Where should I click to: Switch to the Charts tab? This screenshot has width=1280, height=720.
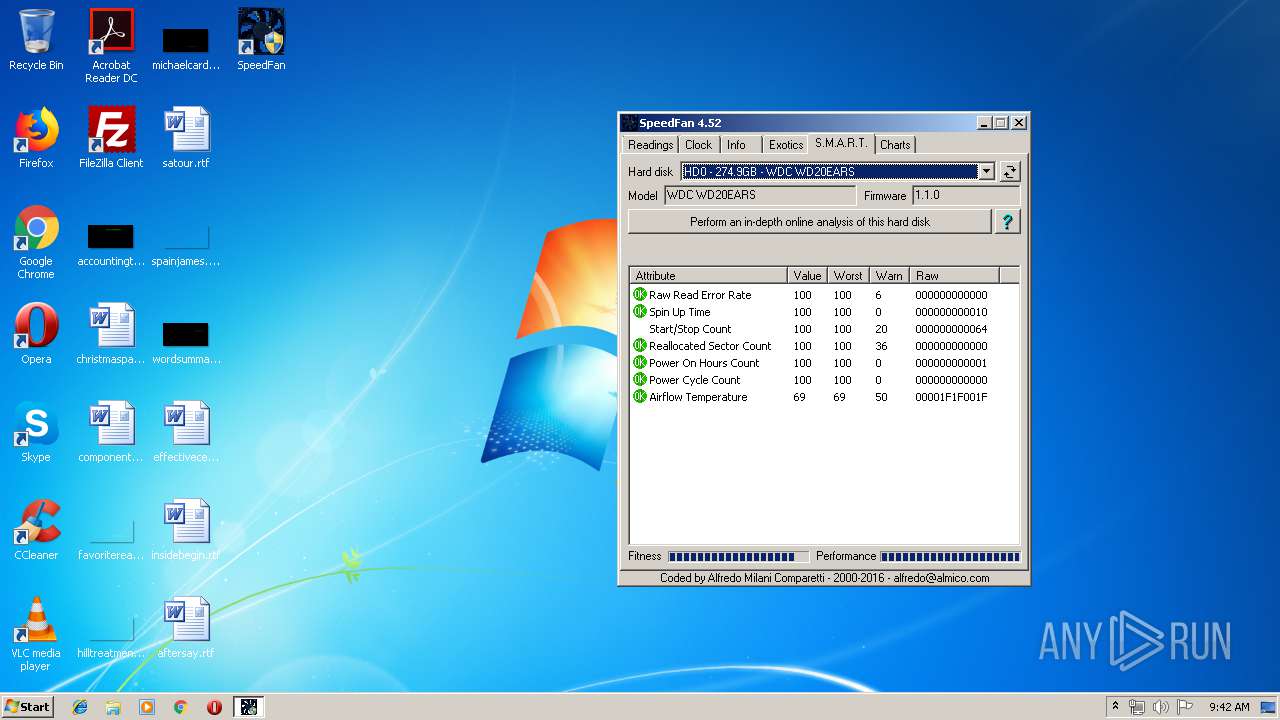click(x=895, y=145)
